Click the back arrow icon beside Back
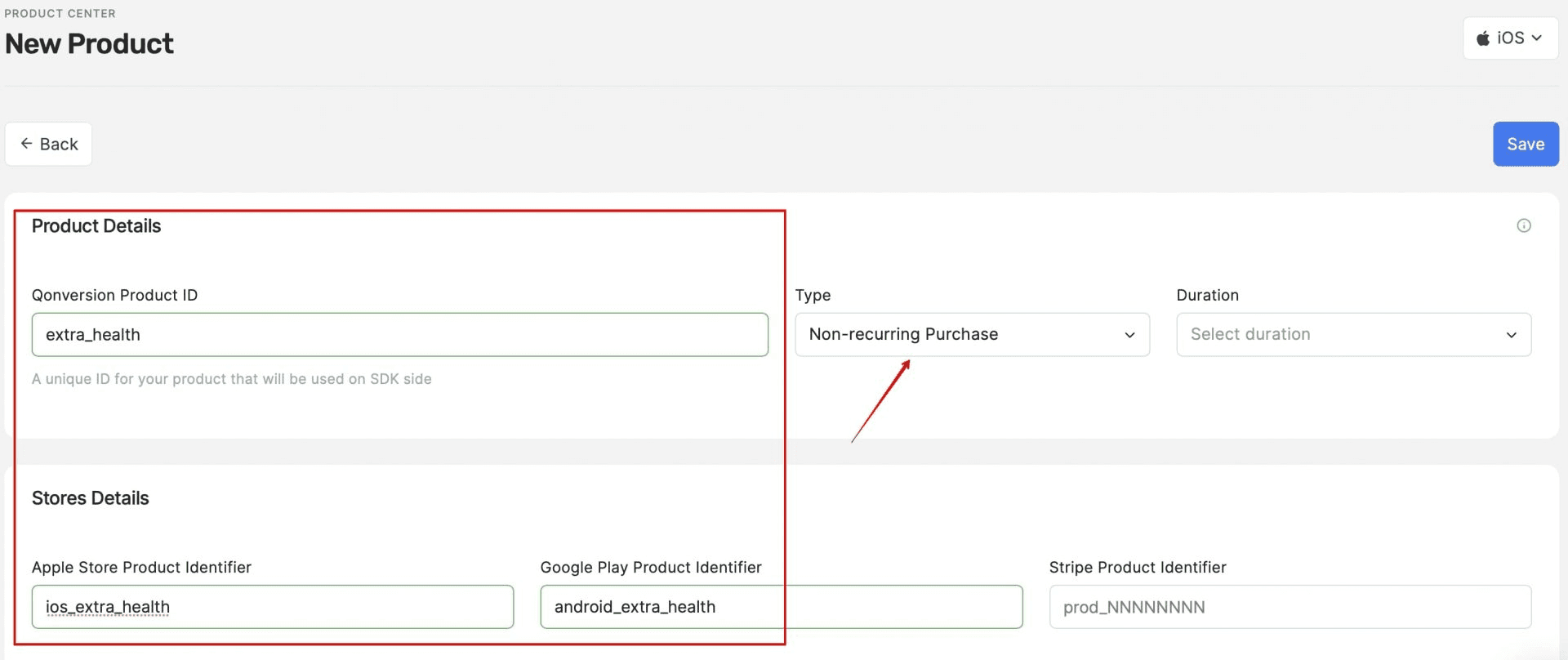The image size is (1568, 660). tap(24, 144)
